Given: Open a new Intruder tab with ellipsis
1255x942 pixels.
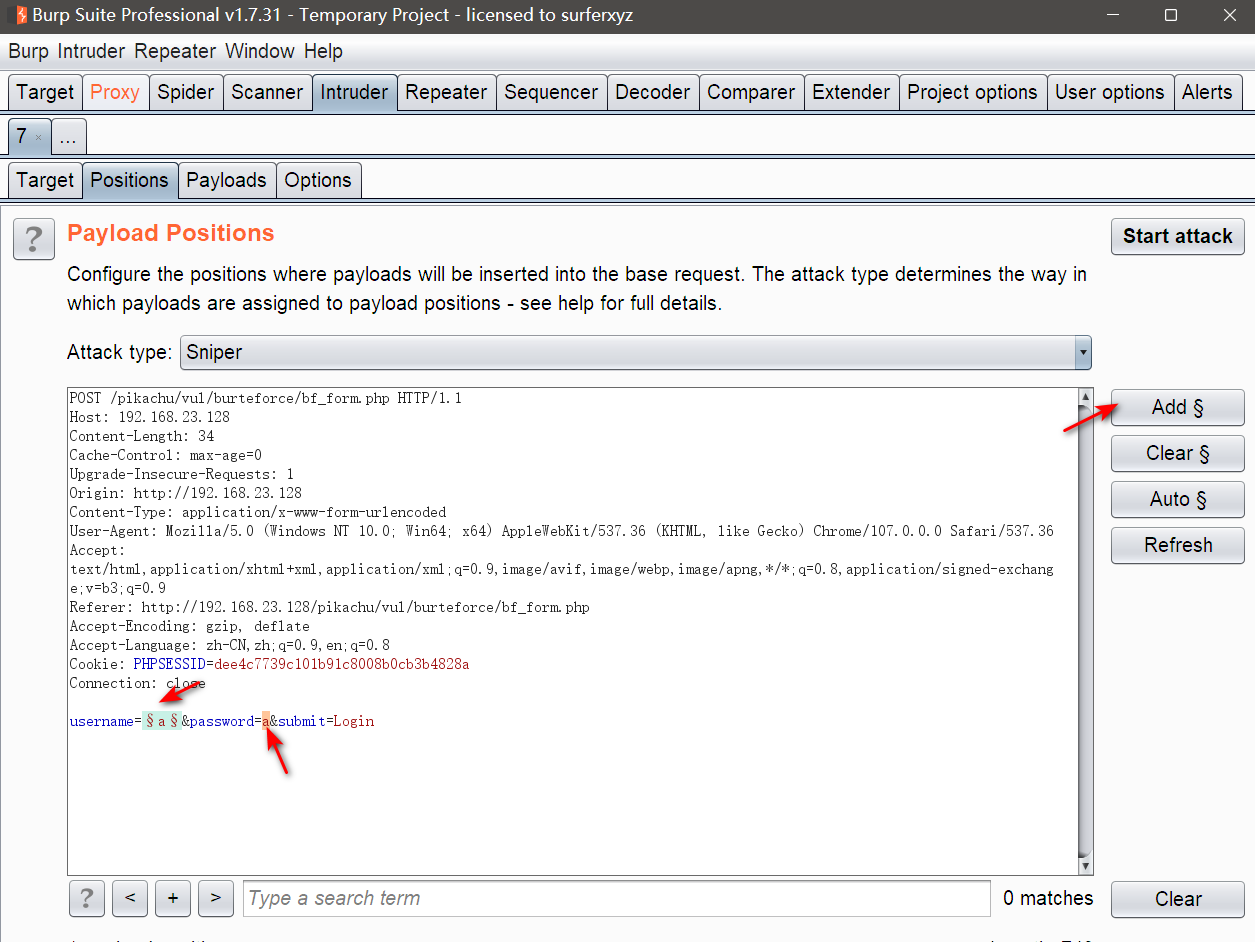Looking at the screenshot, I should (68, 137).
